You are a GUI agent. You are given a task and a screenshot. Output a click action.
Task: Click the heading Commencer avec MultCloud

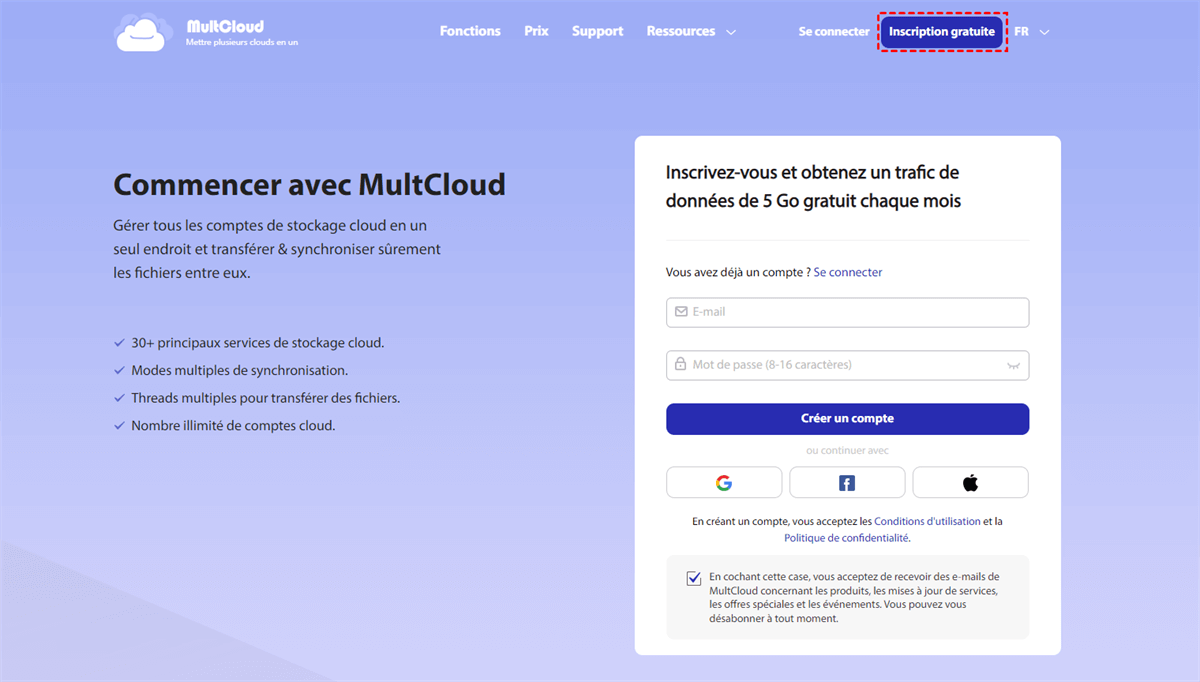click(x=309, y=185)
